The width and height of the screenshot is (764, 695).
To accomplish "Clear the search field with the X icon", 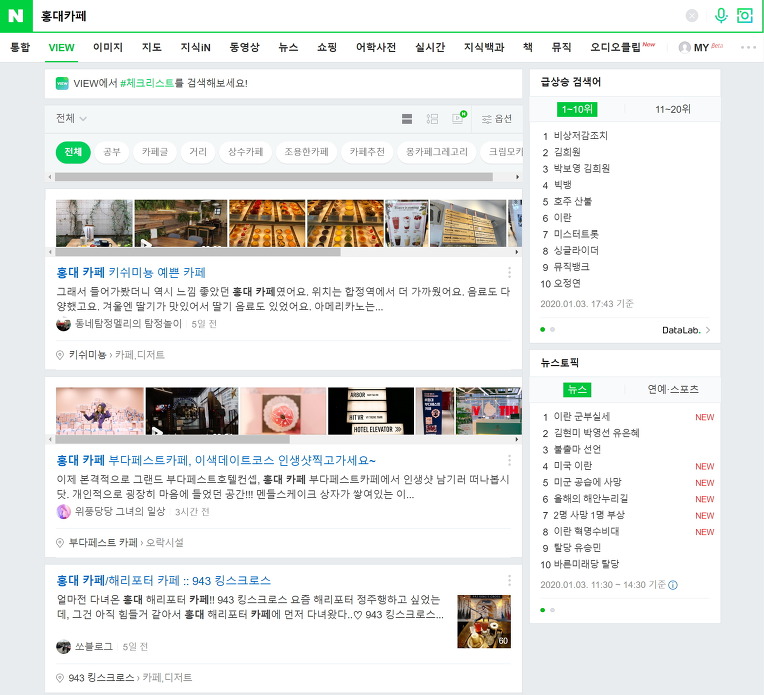I will click(x=691, y=16).
